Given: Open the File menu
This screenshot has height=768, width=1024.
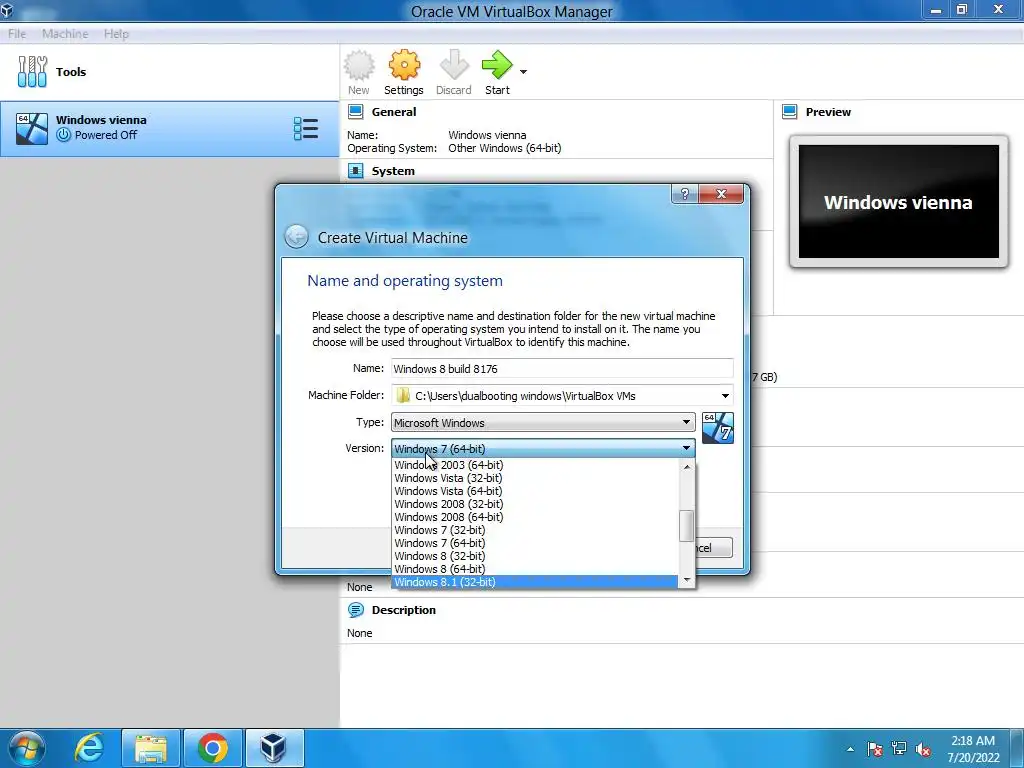Looking at the screenshot, I should click(x=17, y=34).
